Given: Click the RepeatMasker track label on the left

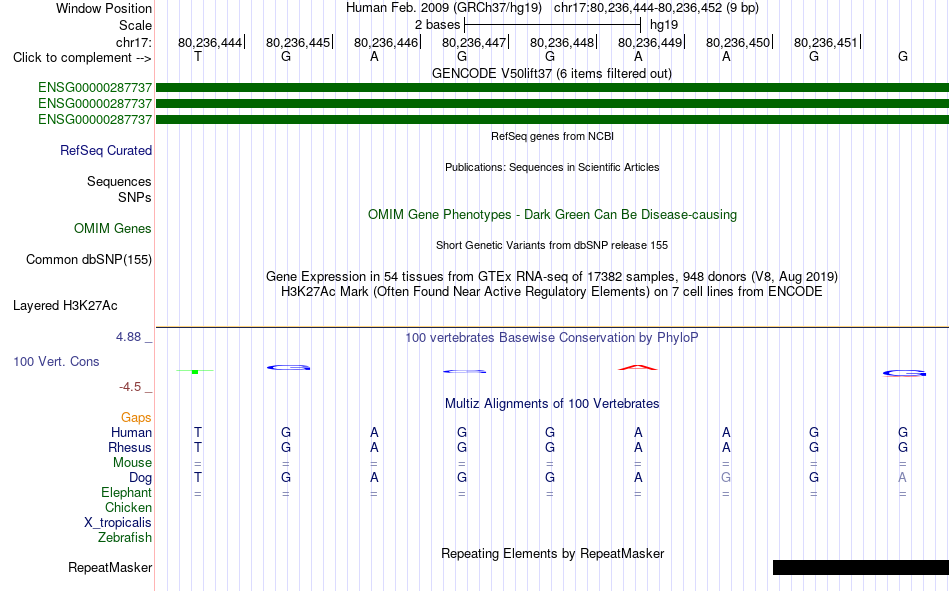Looking at the screenshot, I should tap(110, 567).
